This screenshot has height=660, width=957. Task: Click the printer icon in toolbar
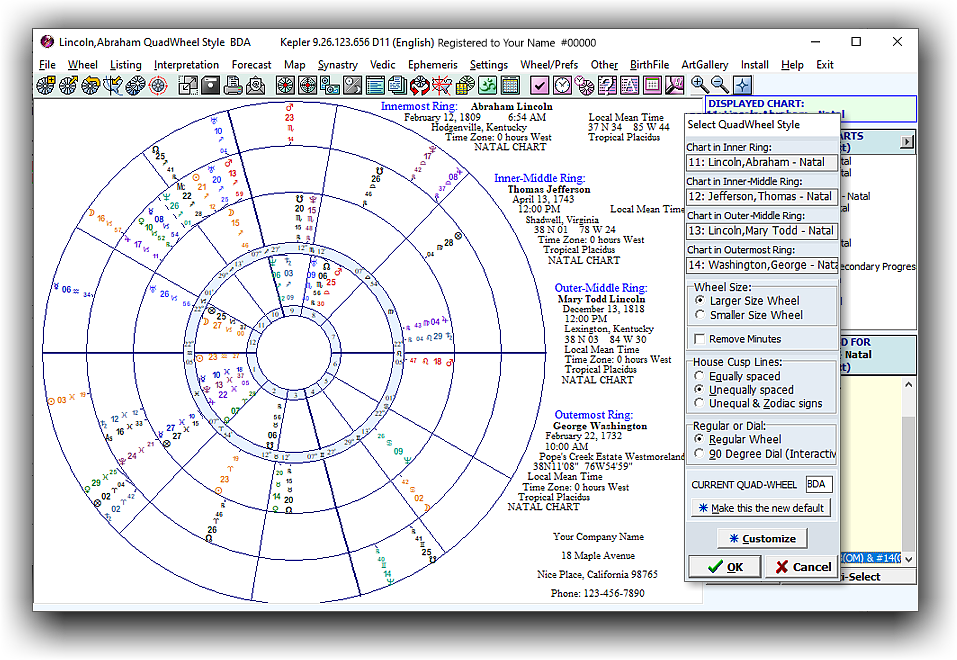pyautogui.click(x=232, y=85)
